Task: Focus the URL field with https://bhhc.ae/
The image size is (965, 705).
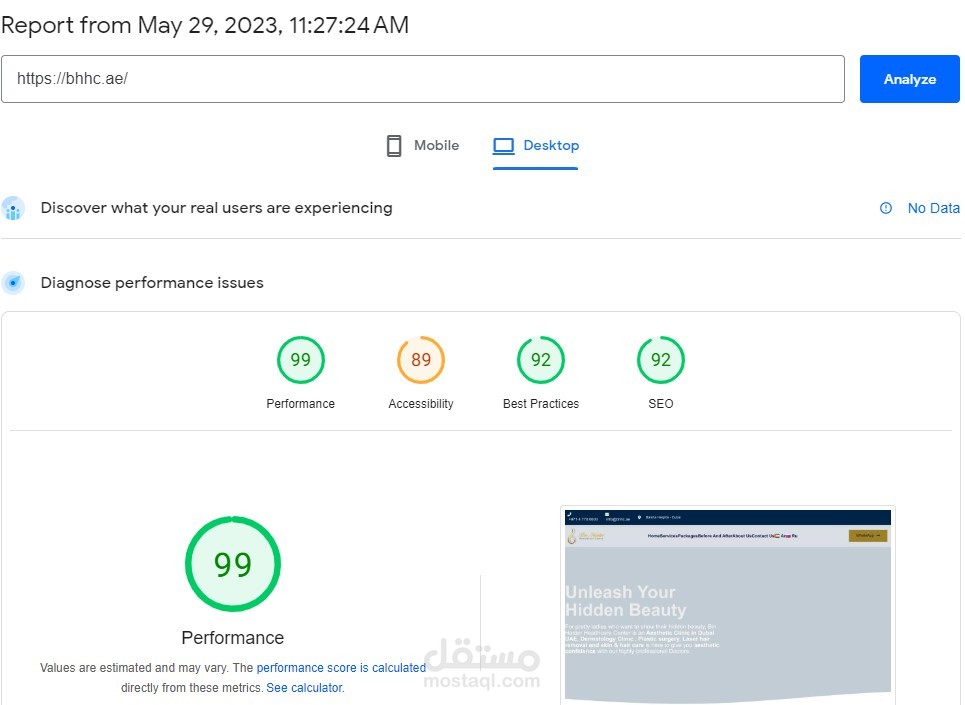Action: (423, 79)
